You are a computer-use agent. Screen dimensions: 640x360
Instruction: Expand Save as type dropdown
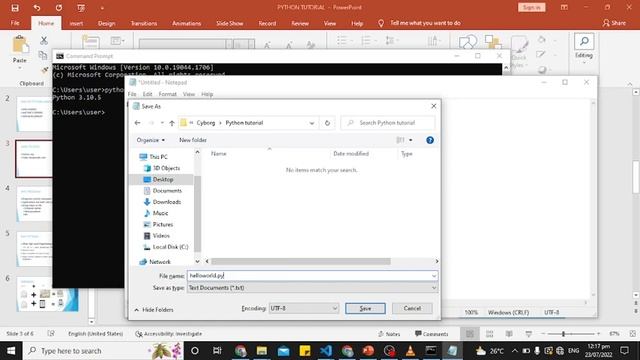(433, 288)
